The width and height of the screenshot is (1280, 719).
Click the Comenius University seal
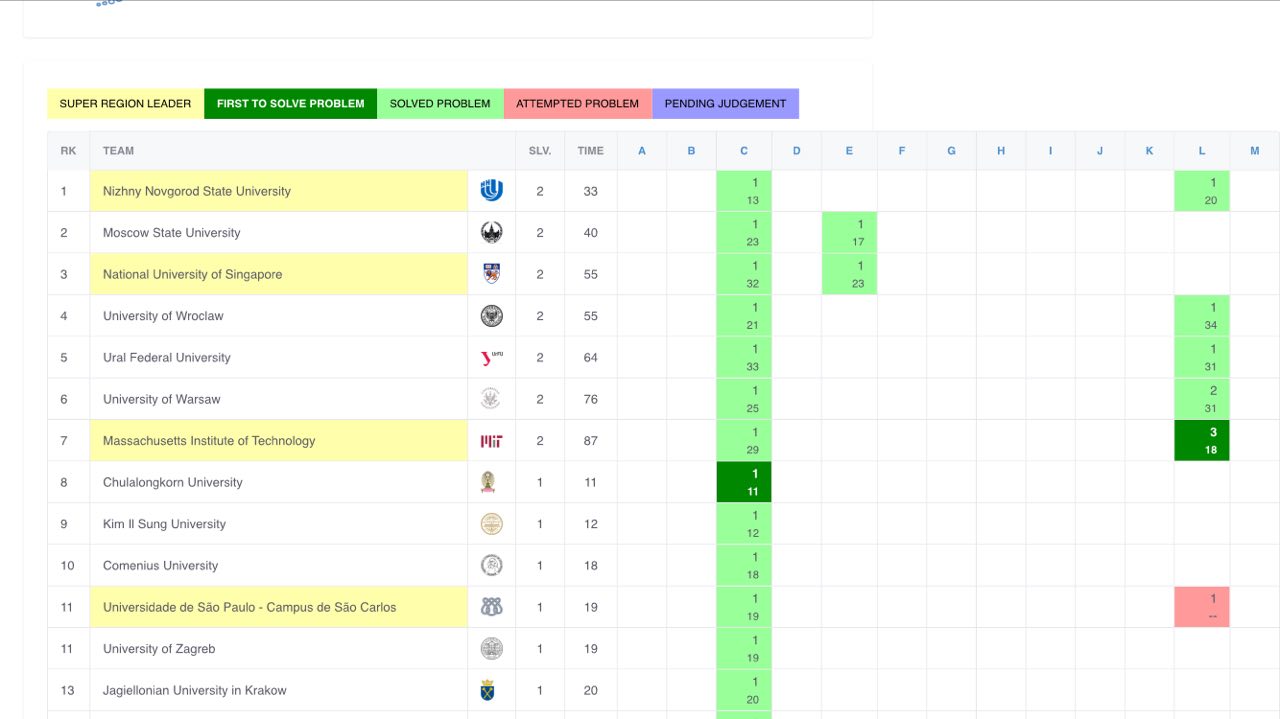(491, 565)
